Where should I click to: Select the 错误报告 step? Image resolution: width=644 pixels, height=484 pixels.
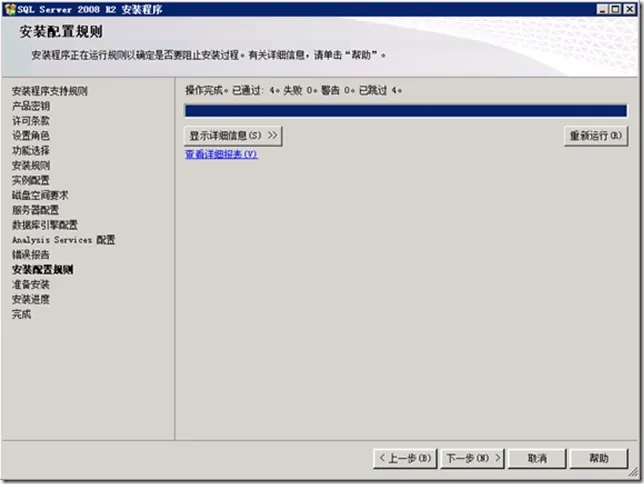coord(31,255)
